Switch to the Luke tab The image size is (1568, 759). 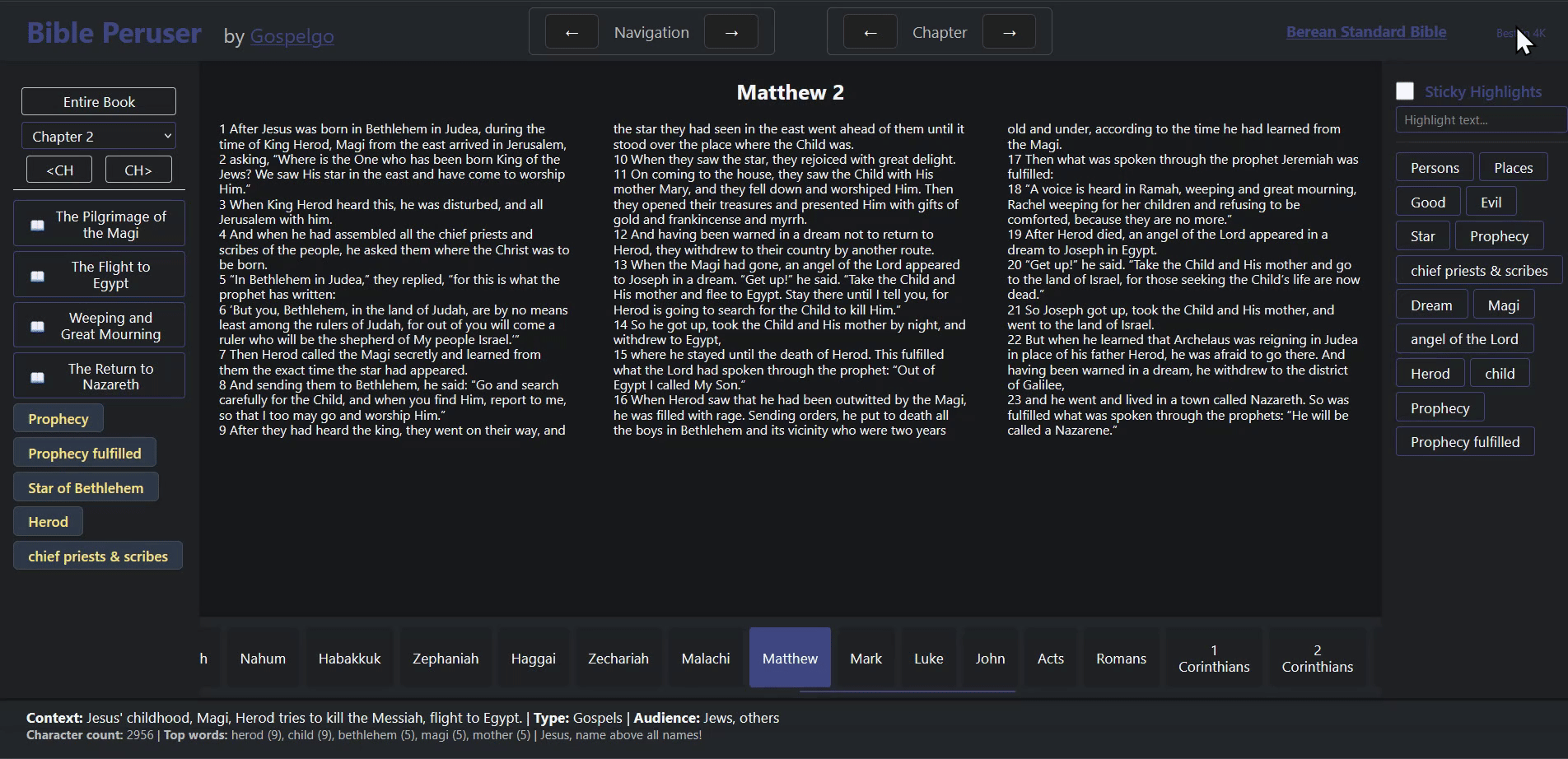pyautogui.click(x=928, y=658)
